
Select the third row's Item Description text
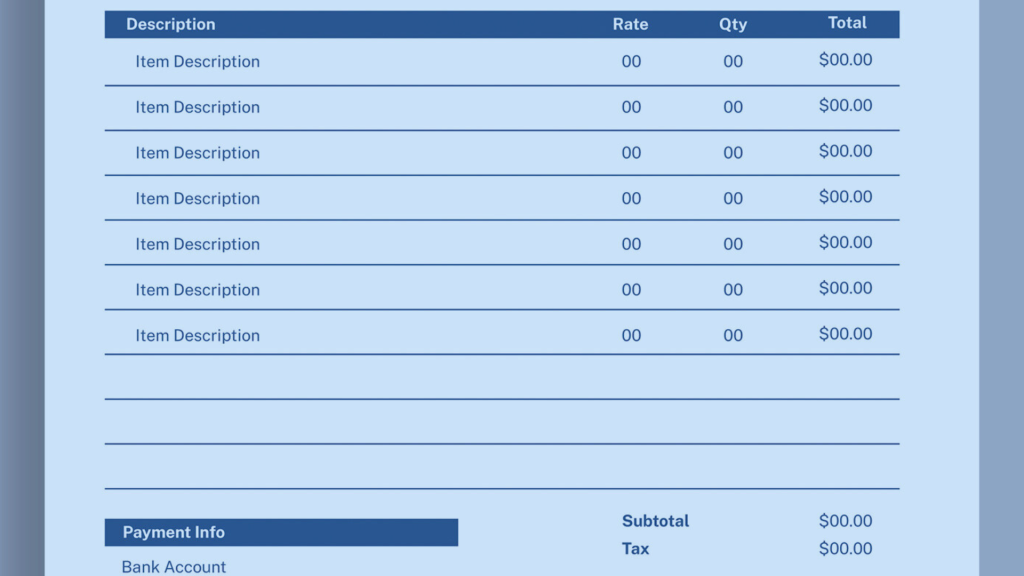click(x=198, y=153)
